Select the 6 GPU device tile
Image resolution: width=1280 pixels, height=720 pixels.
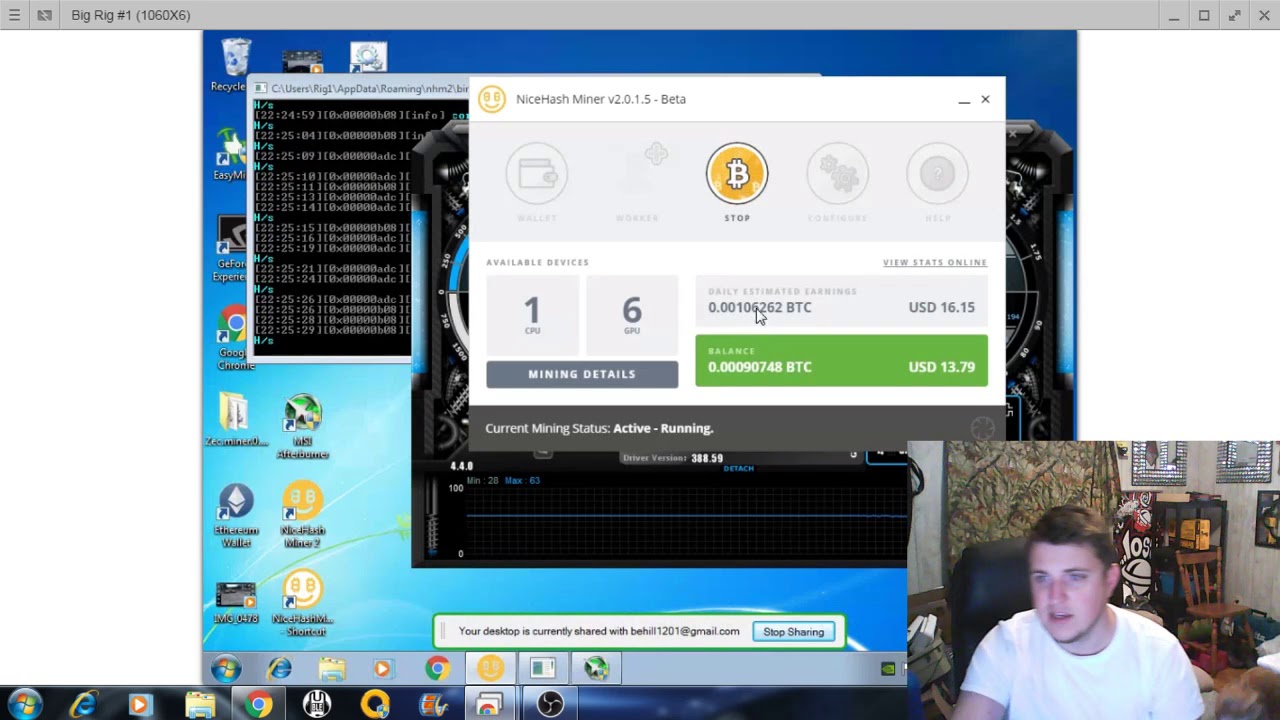(x=632, y=315)
